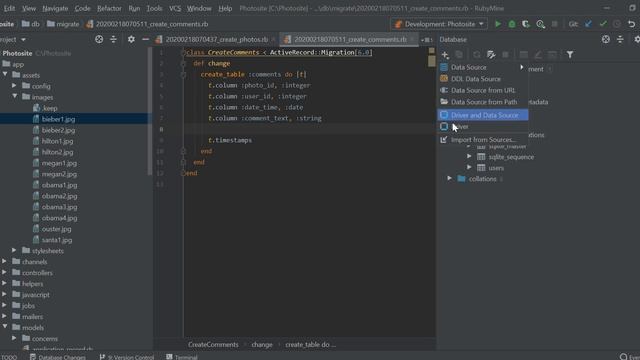Hide the Project panel with minus icon

(x=145, y=39)
